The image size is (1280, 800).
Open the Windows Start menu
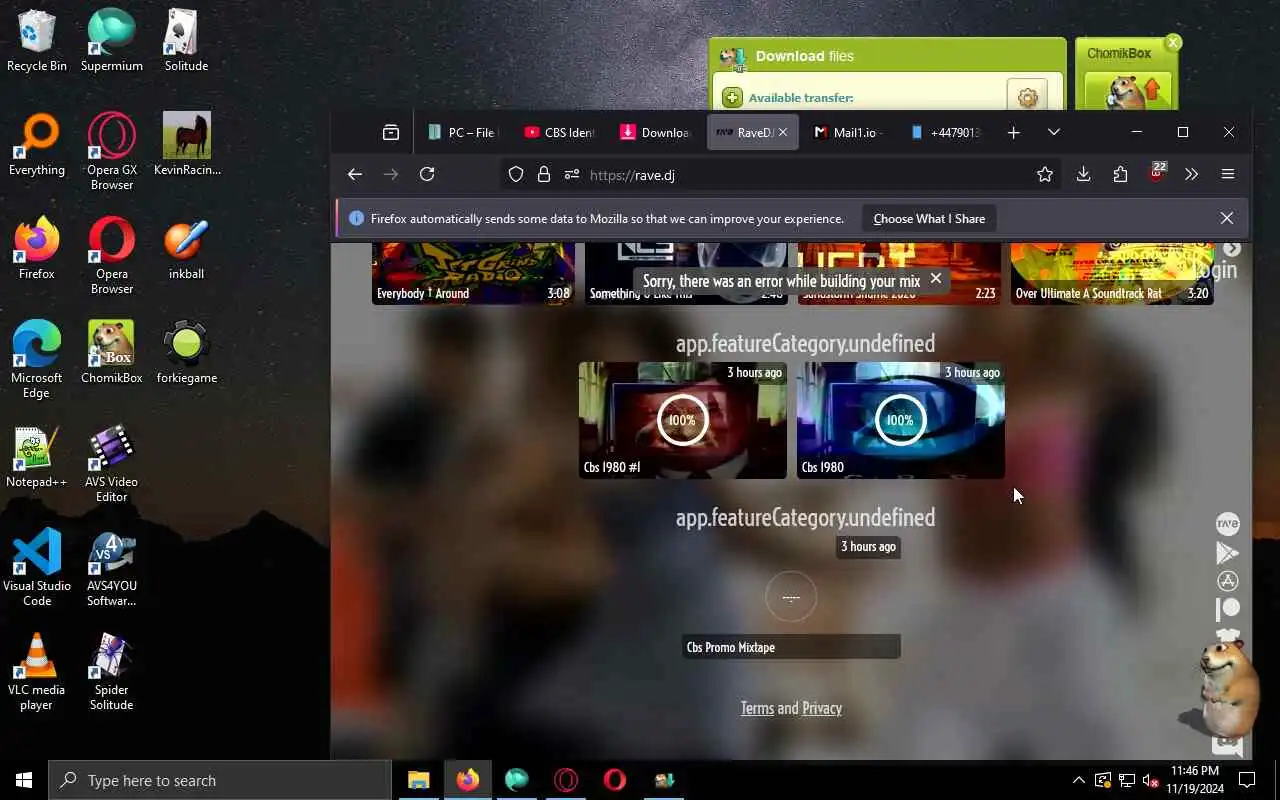[x=24, y=780]
